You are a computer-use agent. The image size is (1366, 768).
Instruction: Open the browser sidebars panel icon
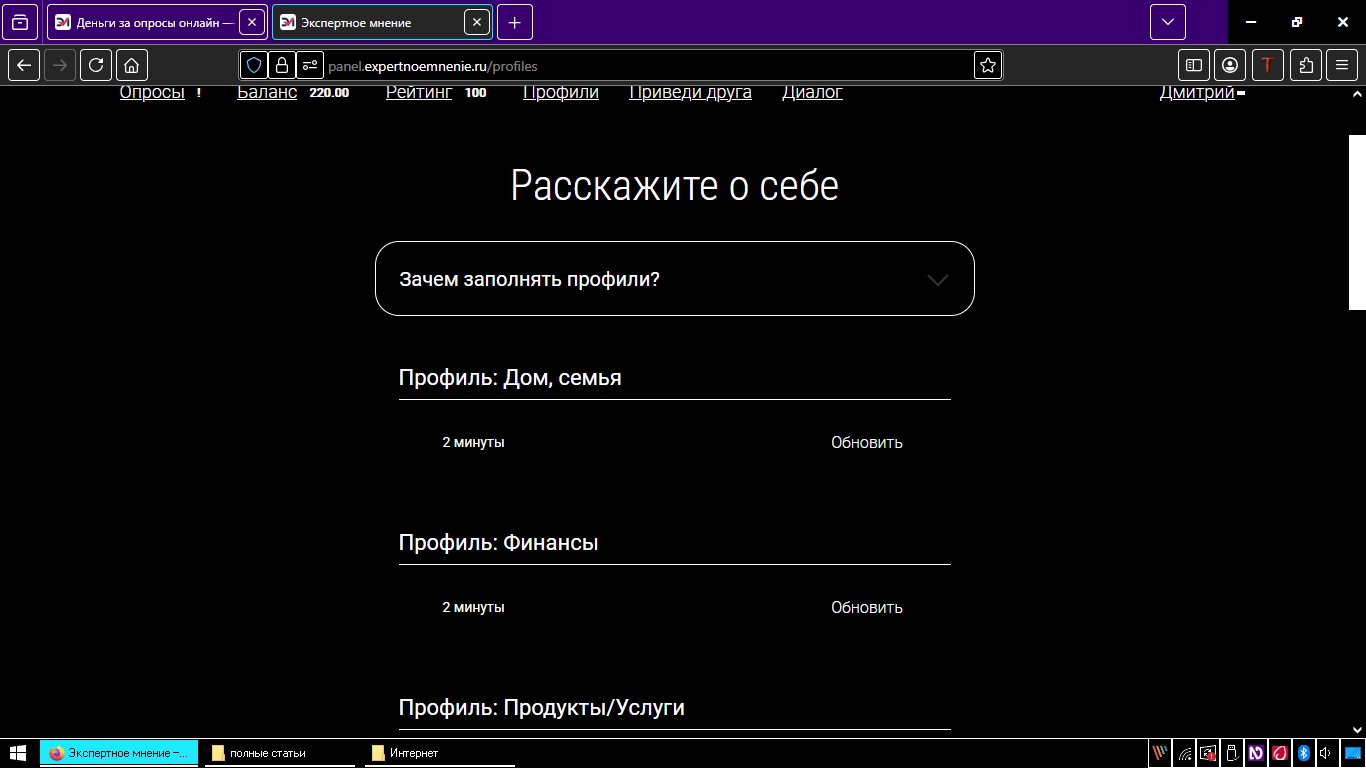[x=1193, y=65]
